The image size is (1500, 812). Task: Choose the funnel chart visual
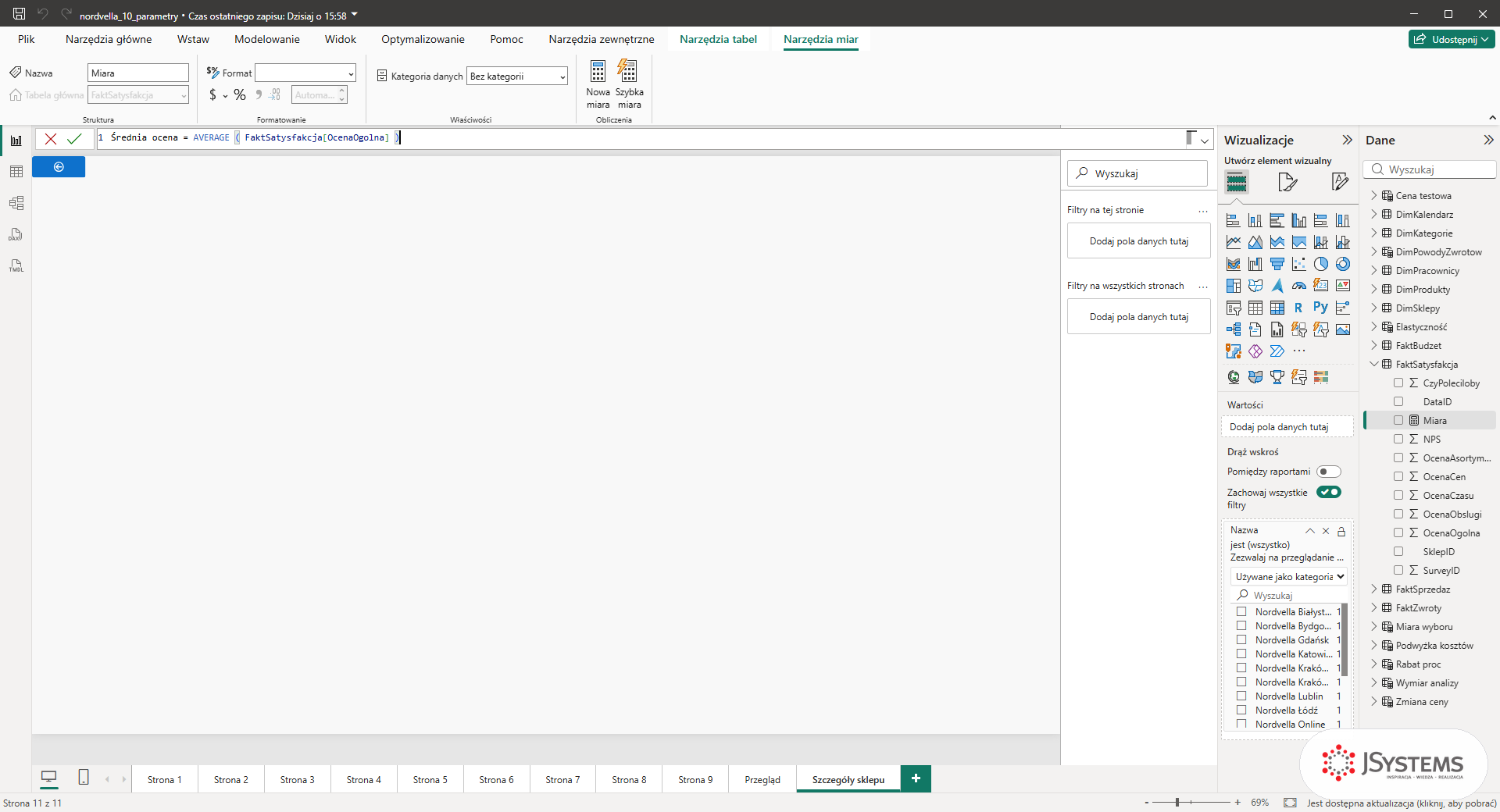click(x=1277, y=264)
